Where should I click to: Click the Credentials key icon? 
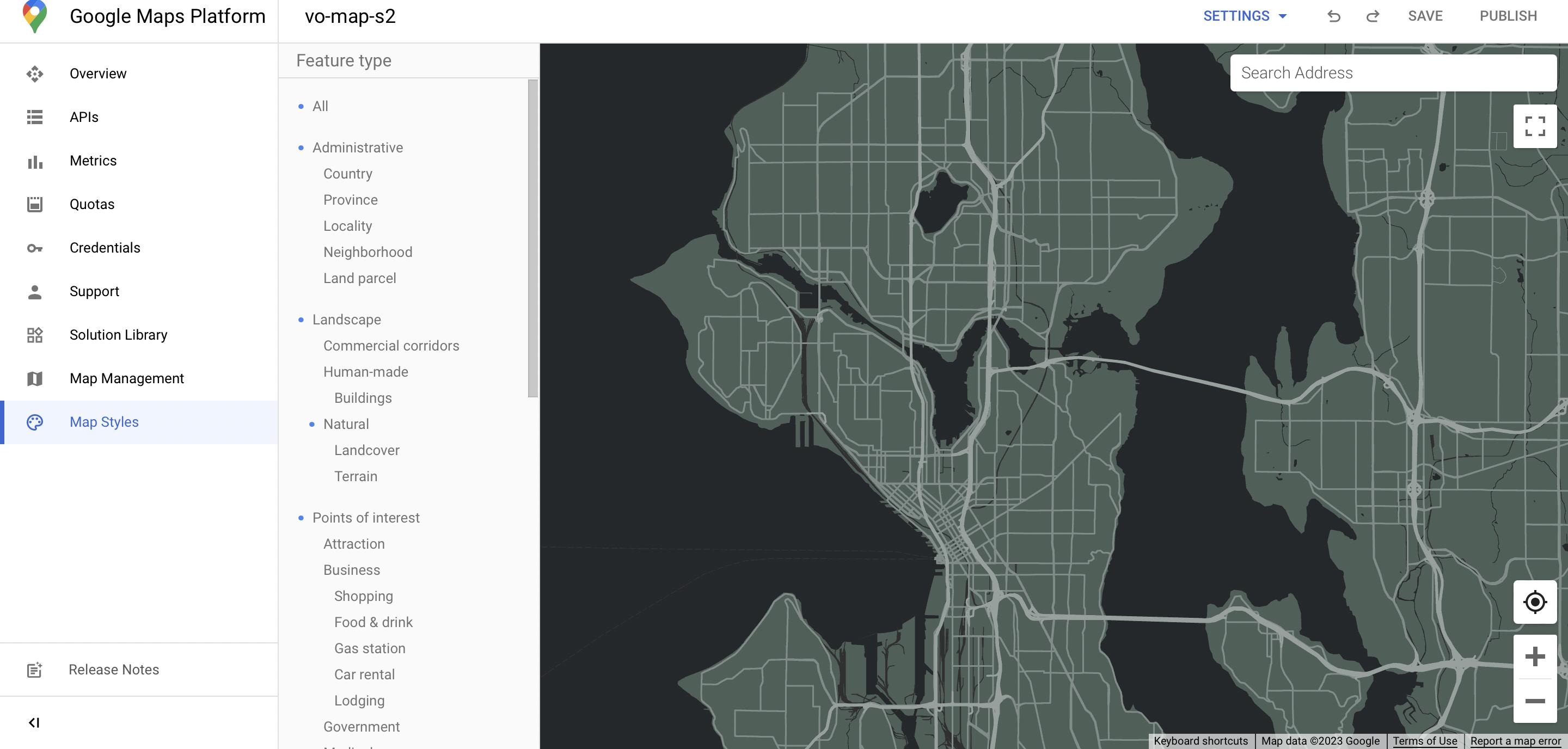[35, 248]
